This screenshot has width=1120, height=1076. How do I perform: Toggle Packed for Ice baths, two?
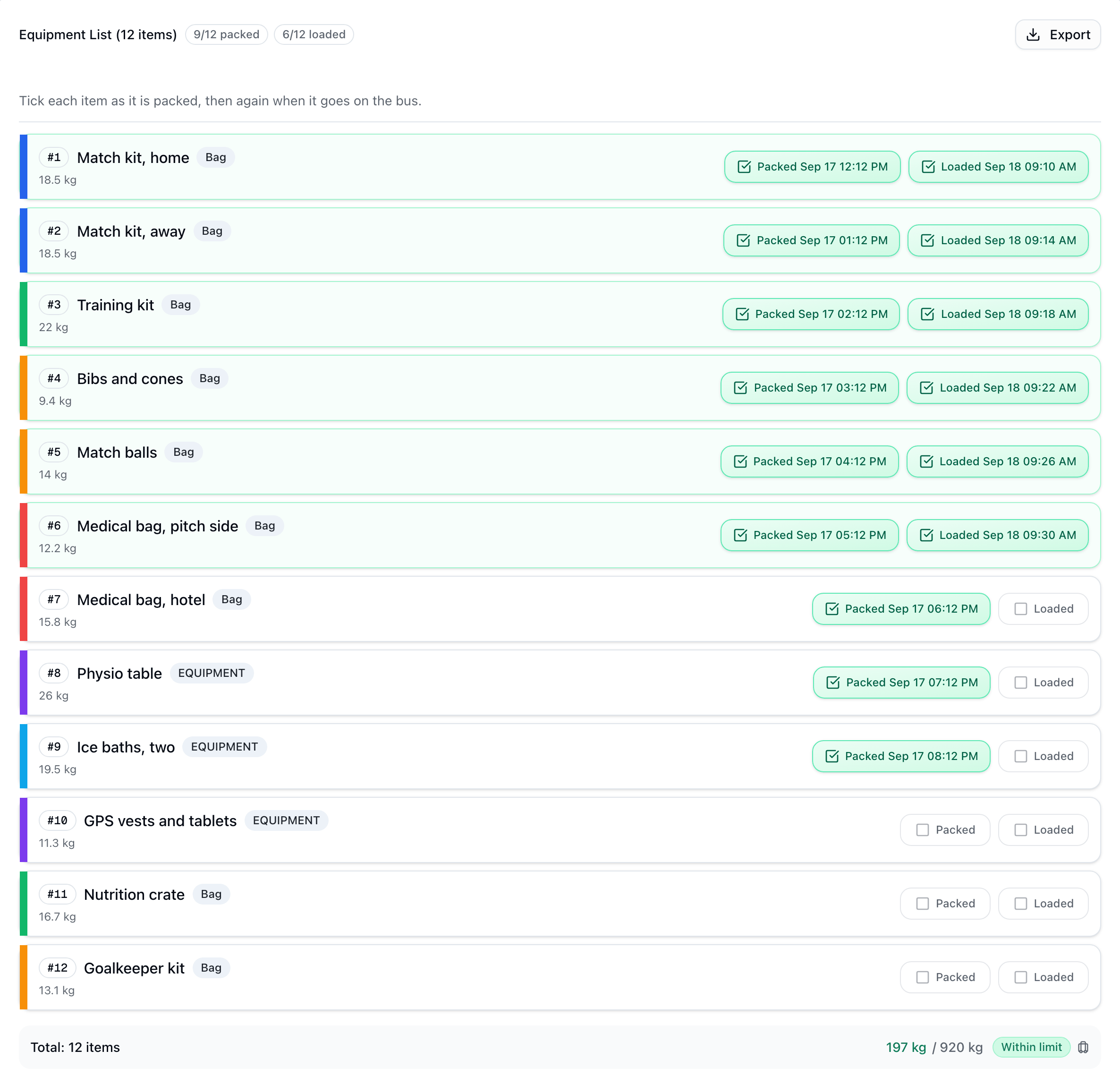tap(901, 757)
